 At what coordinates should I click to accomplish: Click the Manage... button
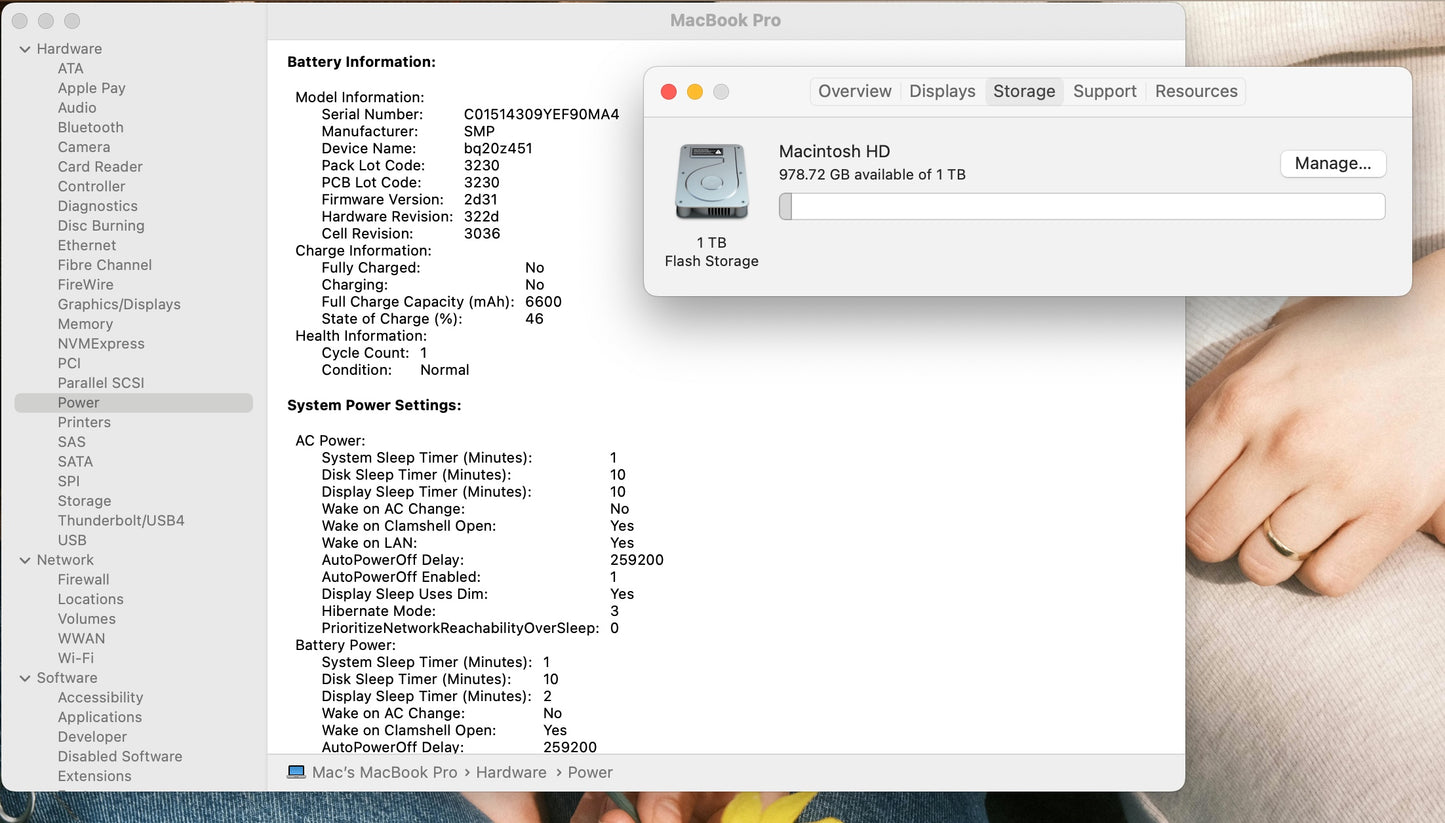pyautogui.click(x=1332, y=163)
